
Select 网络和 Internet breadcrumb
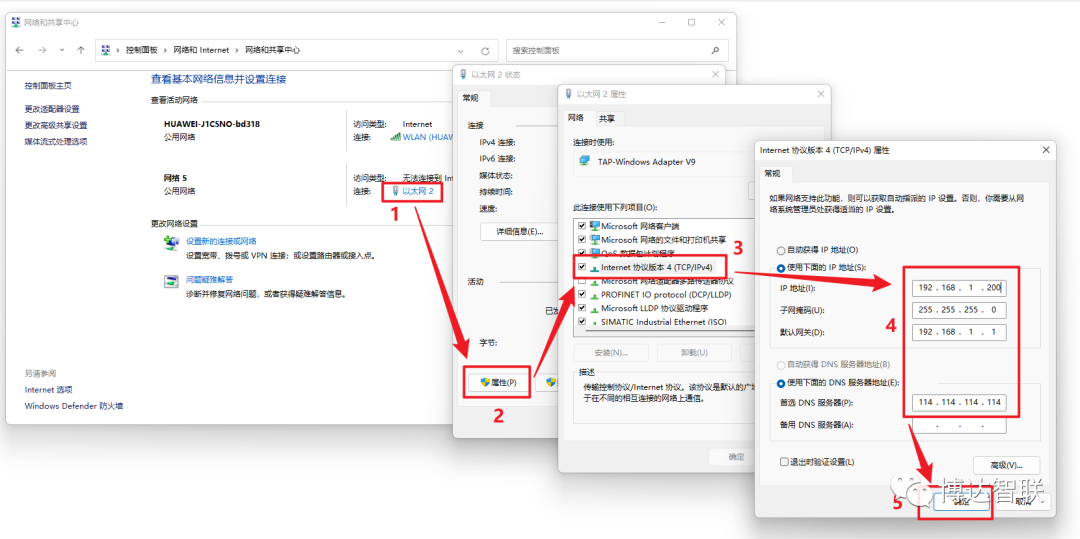coord(200,50)
